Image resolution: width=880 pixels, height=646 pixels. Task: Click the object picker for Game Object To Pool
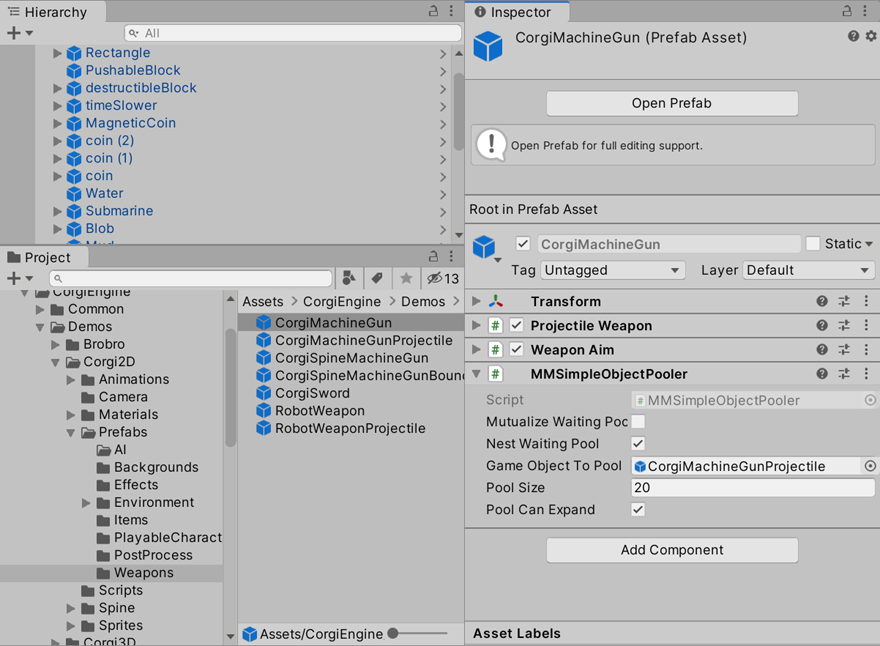[870, 466]
